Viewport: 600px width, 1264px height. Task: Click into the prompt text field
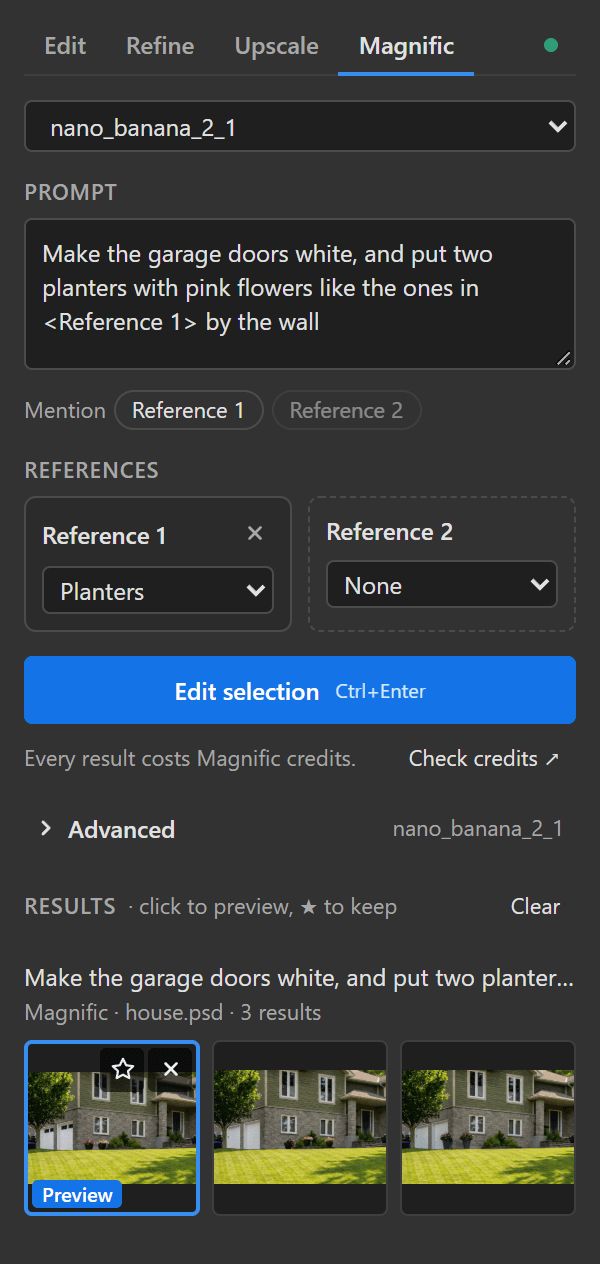(x=300, y=294)
